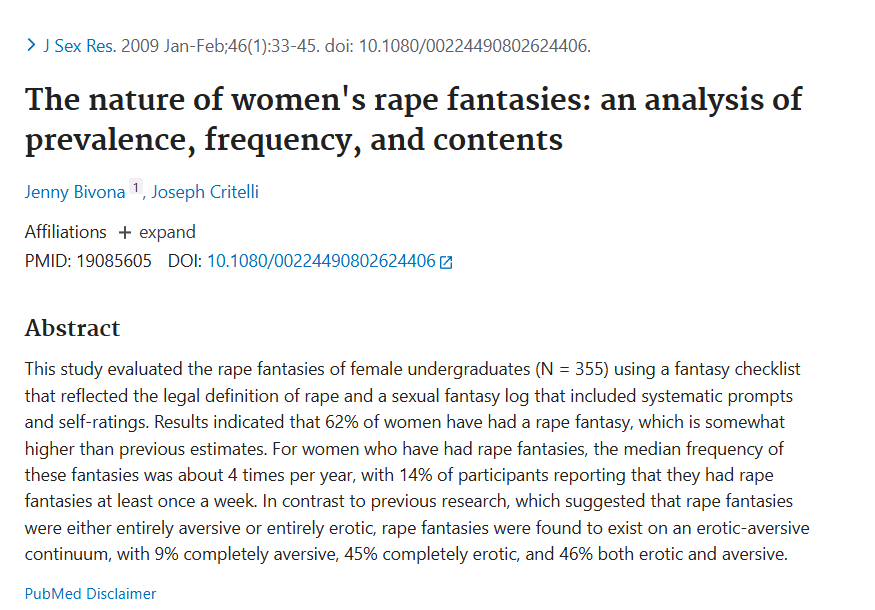Click the PMID label
The image size is (875, 610).
47,261
